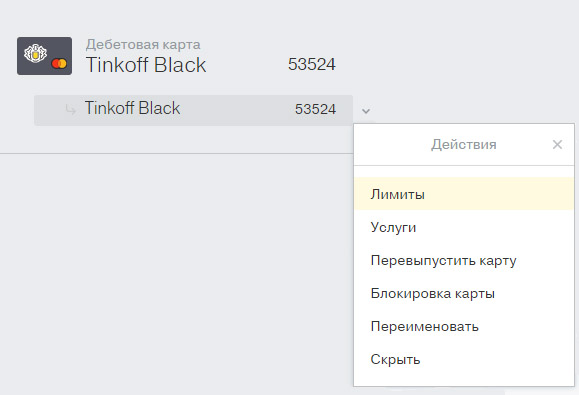This screenshot has width=579, height=395.
Task: Click the sub-card balance 53524
Action: pyautogui.click(x=315, y=109)
